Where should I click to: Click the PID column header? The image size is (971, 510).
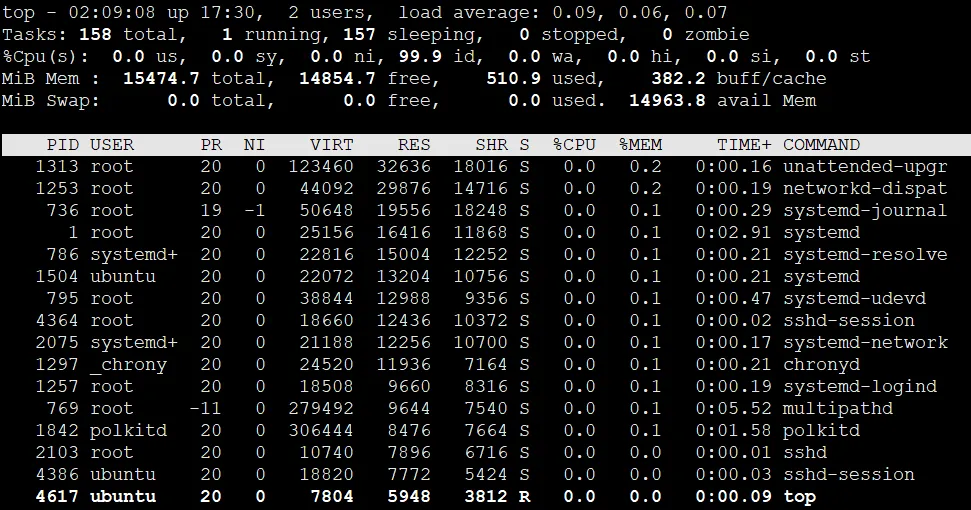coord(63,145)
